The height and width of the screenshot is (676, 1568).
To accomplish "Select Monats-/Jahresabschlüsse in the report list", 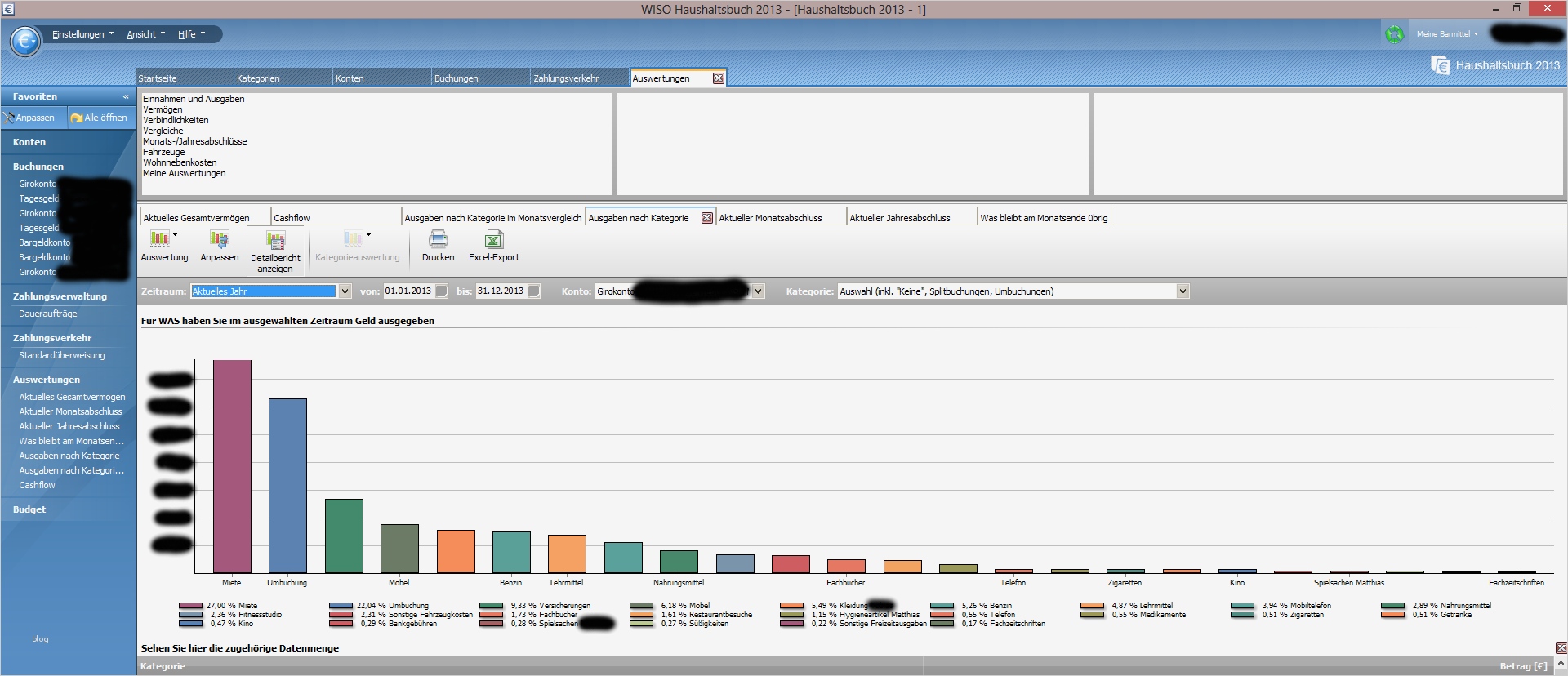I will [195, 141].
